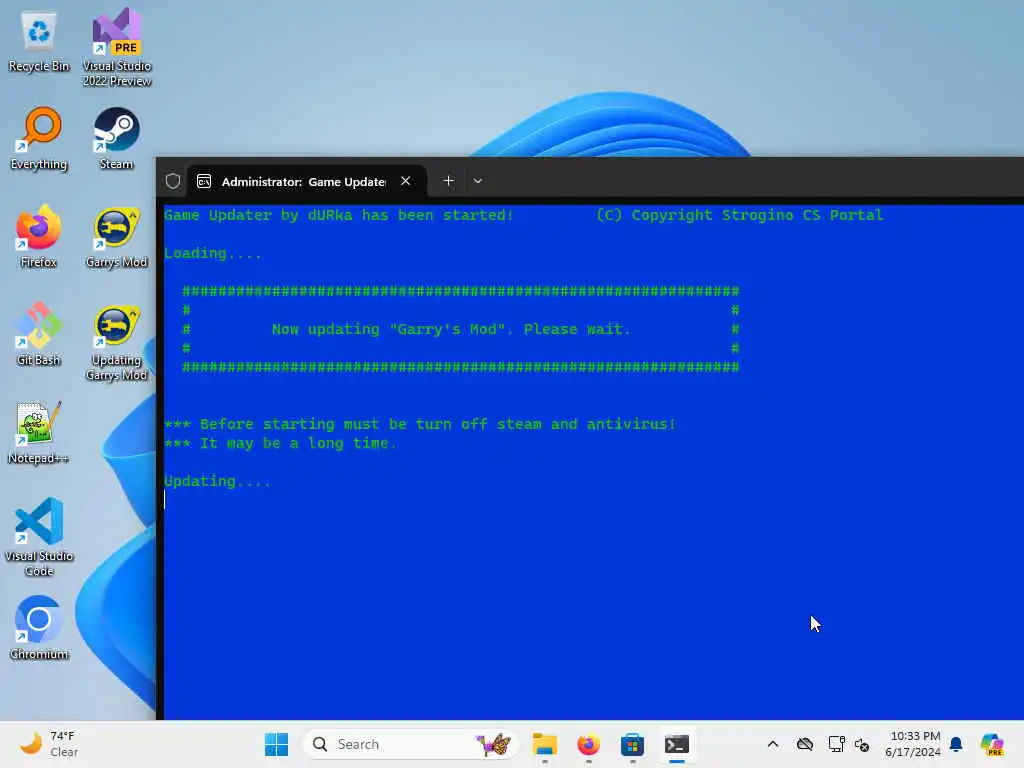Select the Firefox desktop shortcut
Image resolution: width=1024 pixels, height=768 pixels.
click(39, 236)
